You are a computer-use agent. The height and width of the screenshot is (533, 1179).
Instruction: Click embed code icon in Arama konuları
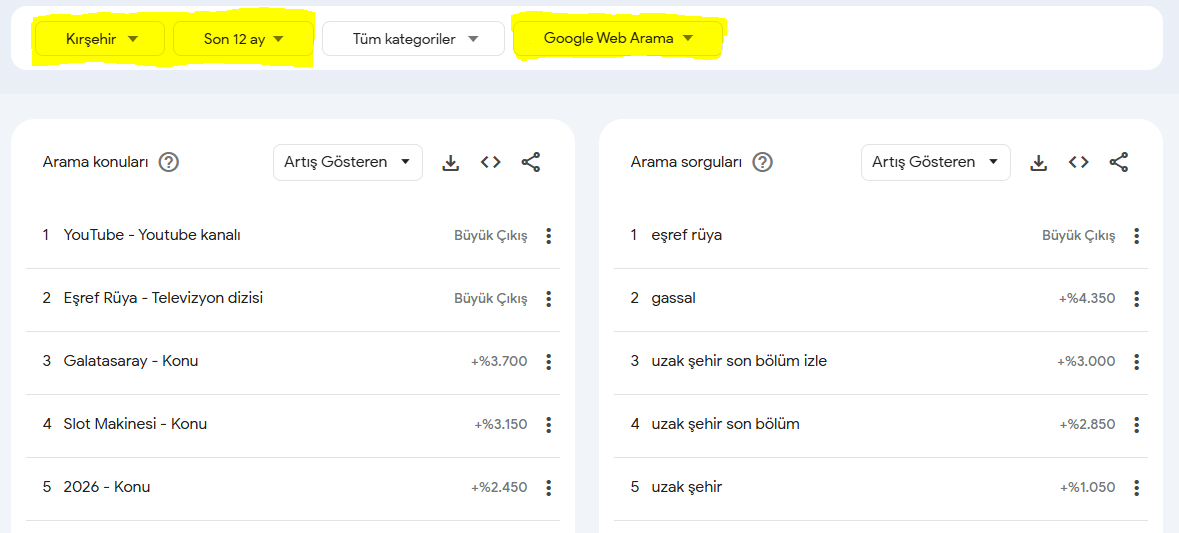tap(490, 163)
